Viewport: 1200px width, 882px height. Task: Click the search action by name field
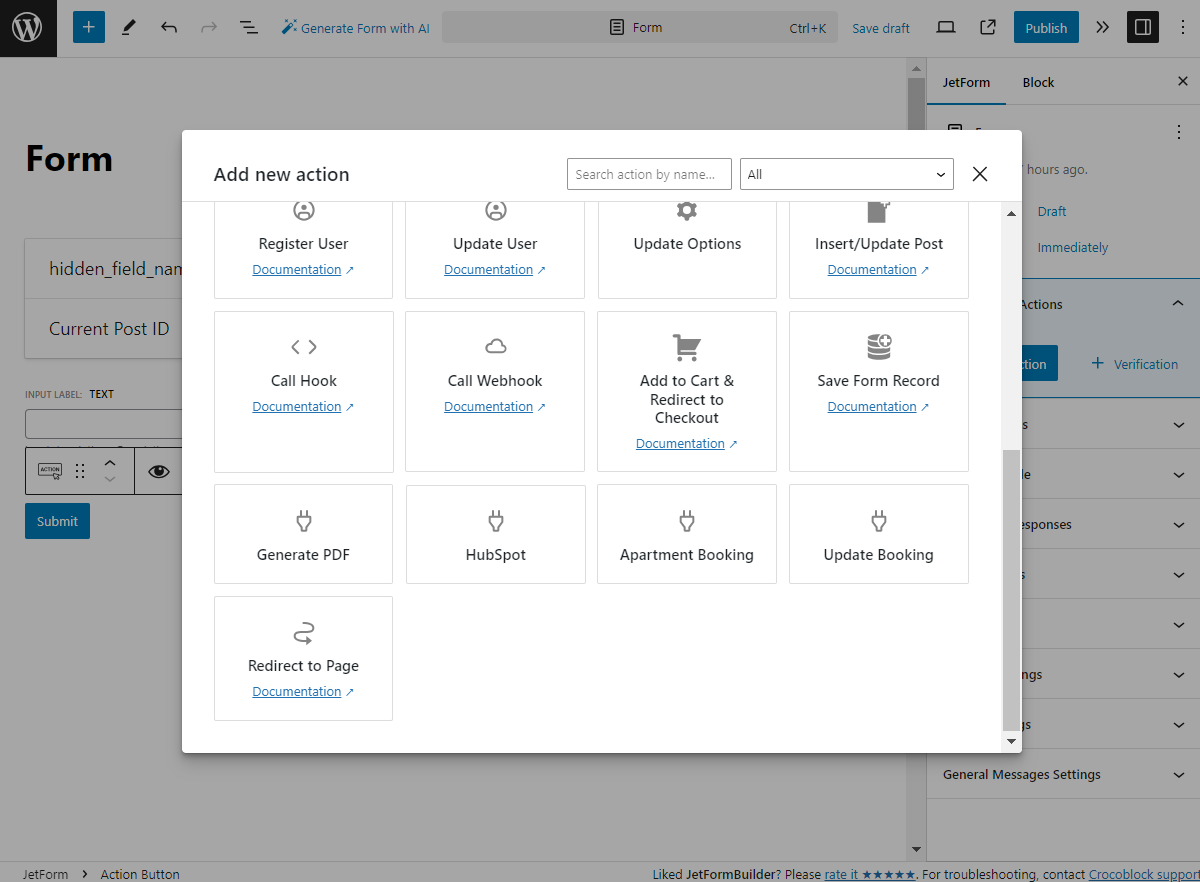(648, 173)
